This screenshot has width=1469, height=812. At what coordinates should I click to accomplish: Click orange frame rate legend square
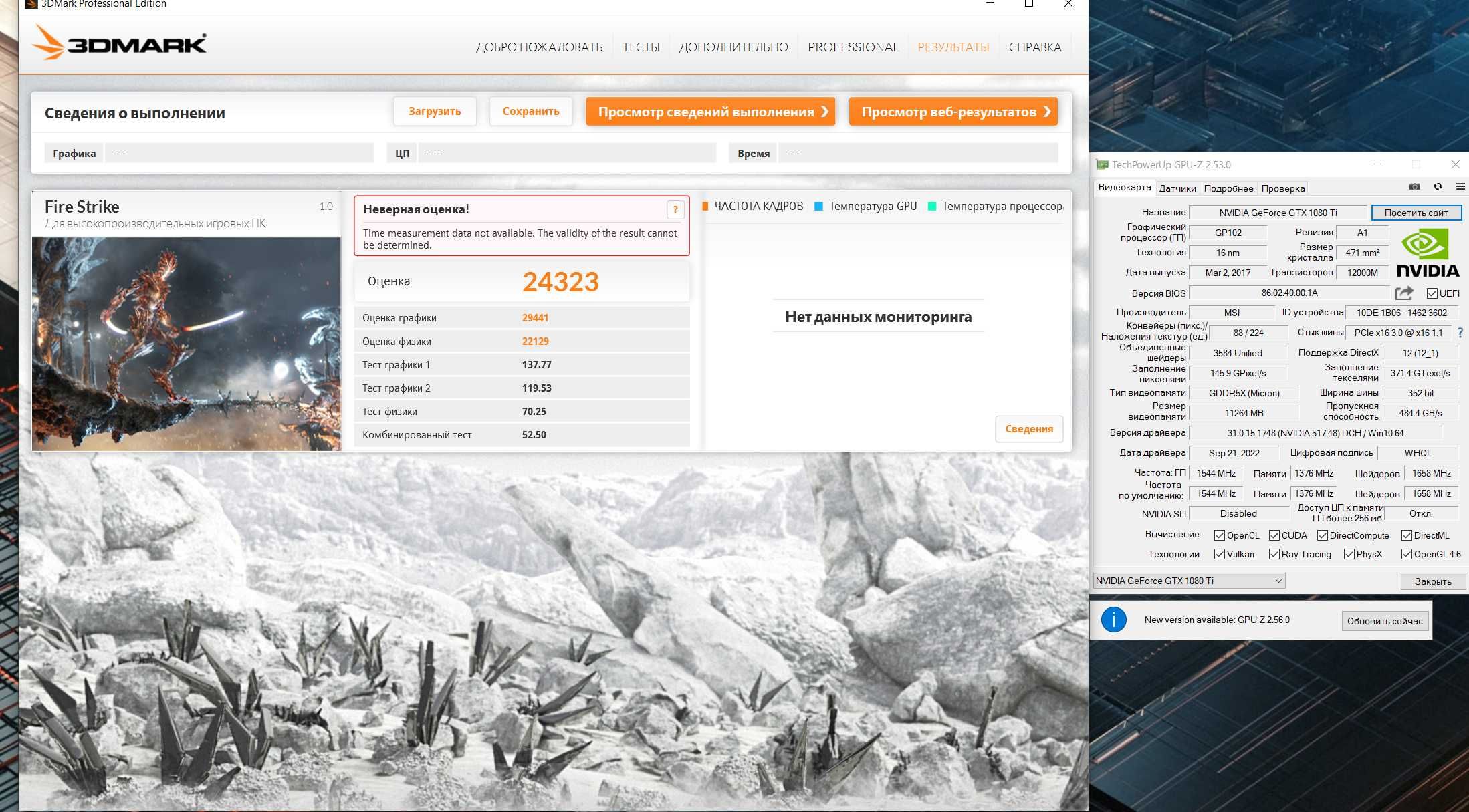705,207
